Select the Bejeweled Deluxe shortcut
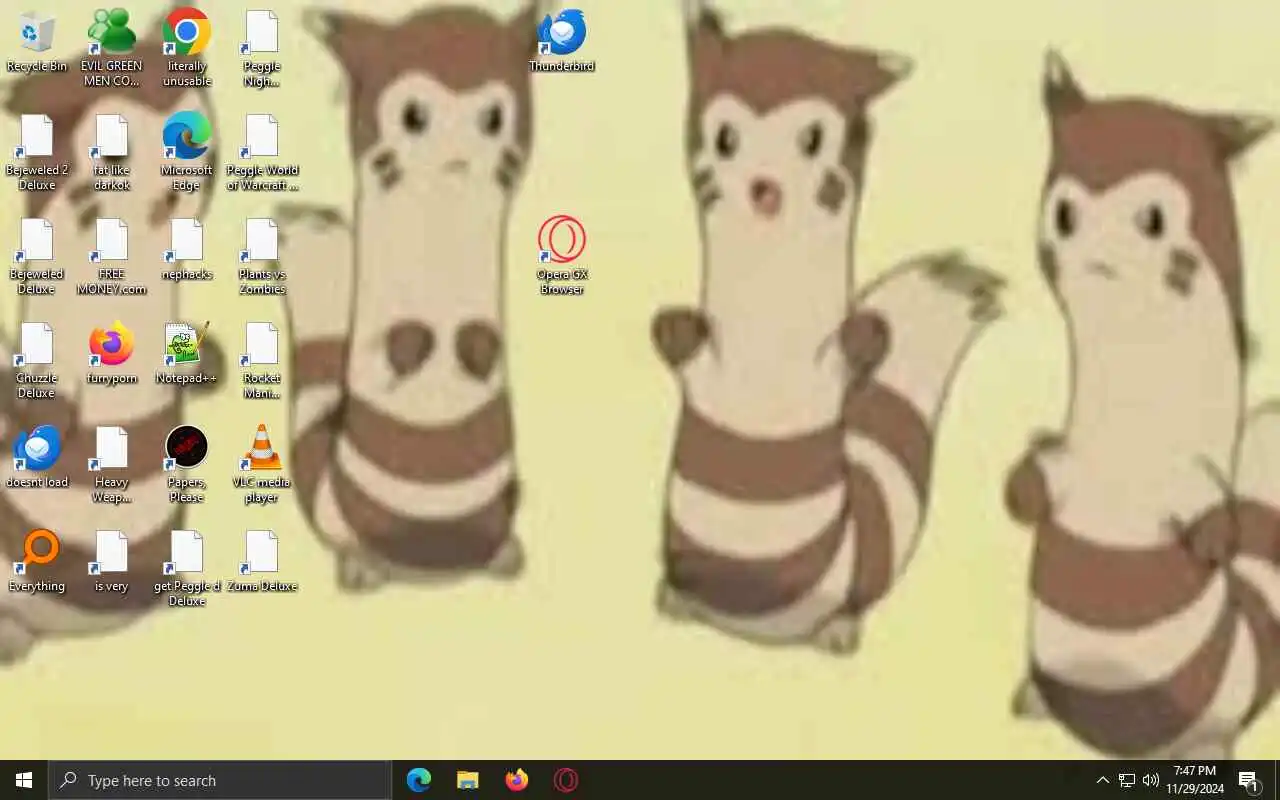1280x800 pixels. pyautogui.click(x=37, y=256)
